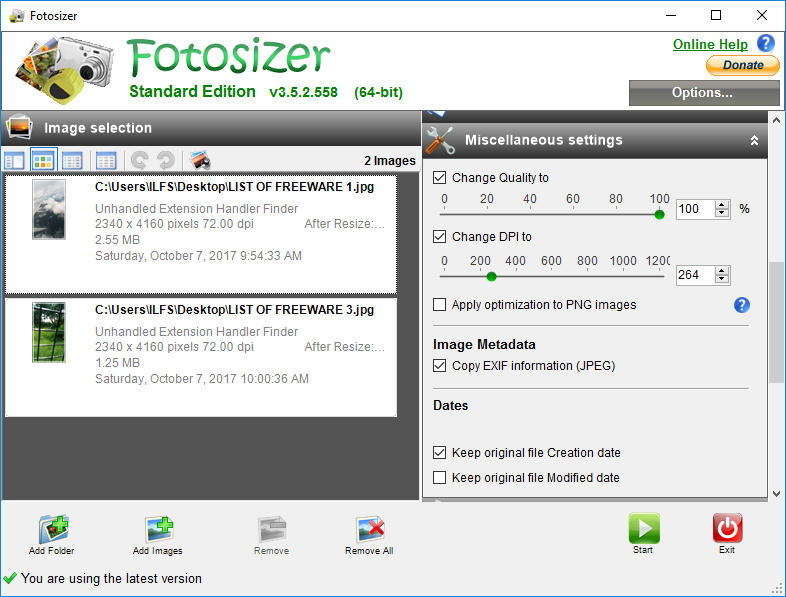
Task: Open the Online Help link
Action: click(x=710, y=44)
